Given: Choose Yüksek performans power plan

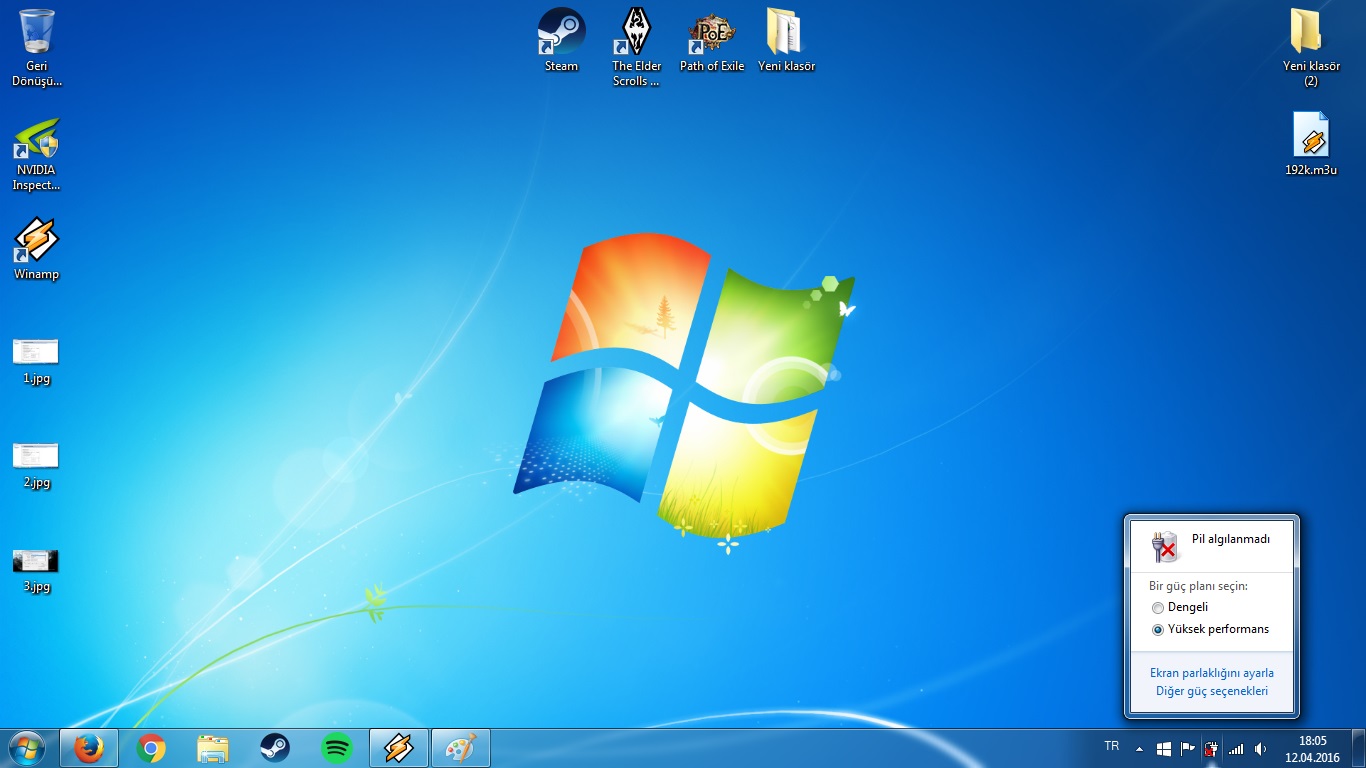Looking at the screenshot, I should point(1158,630).
